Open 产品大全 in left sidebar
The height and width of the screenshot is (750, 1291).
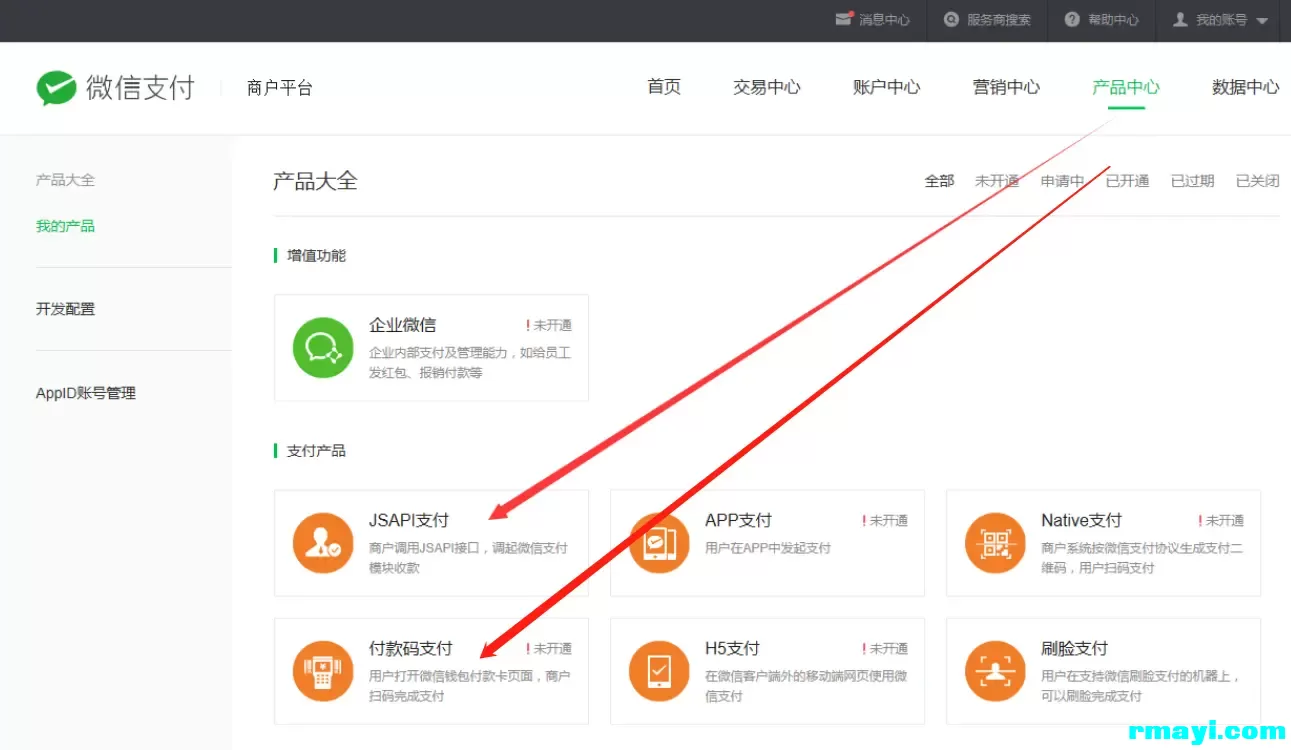click(x=65, y=180)
